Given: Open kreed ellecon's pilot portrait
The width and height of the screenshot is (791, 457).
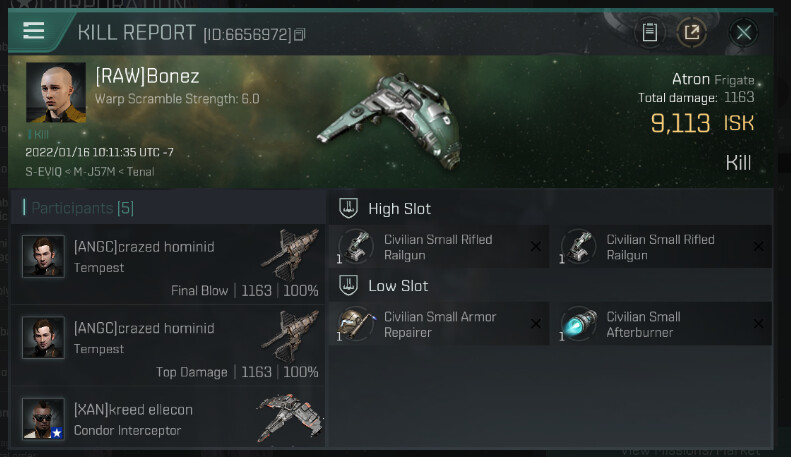Looking at the screenshot, I should pos(43,418).
